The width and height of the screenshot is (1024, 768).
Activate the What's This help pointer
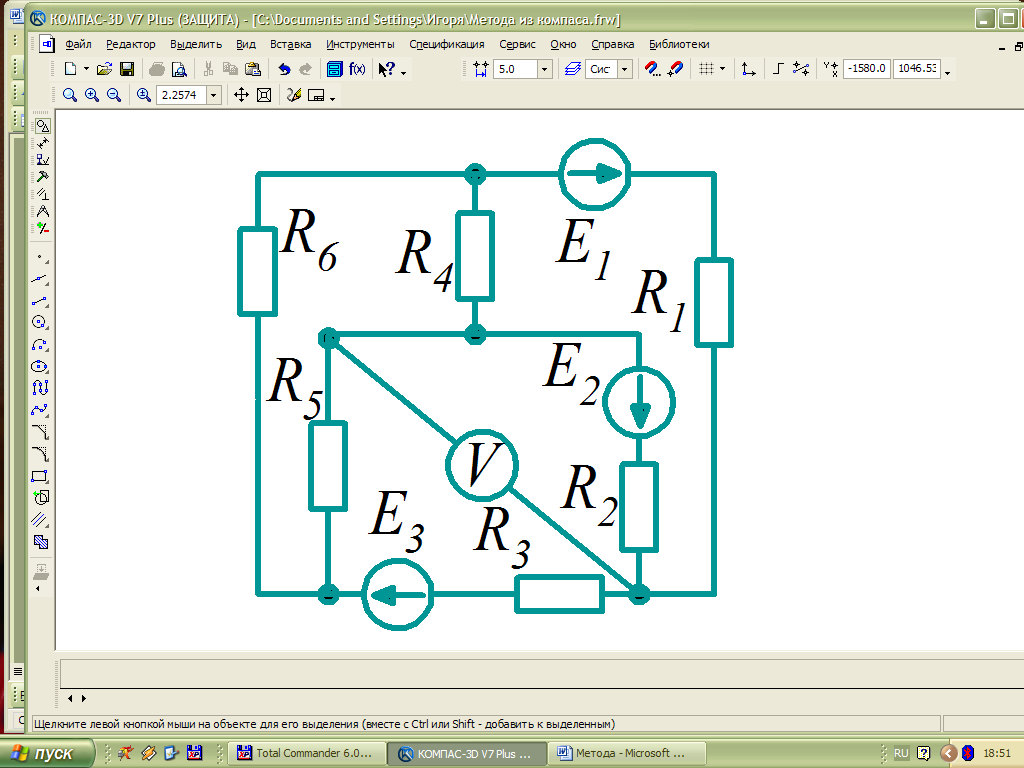pos(387,69)
